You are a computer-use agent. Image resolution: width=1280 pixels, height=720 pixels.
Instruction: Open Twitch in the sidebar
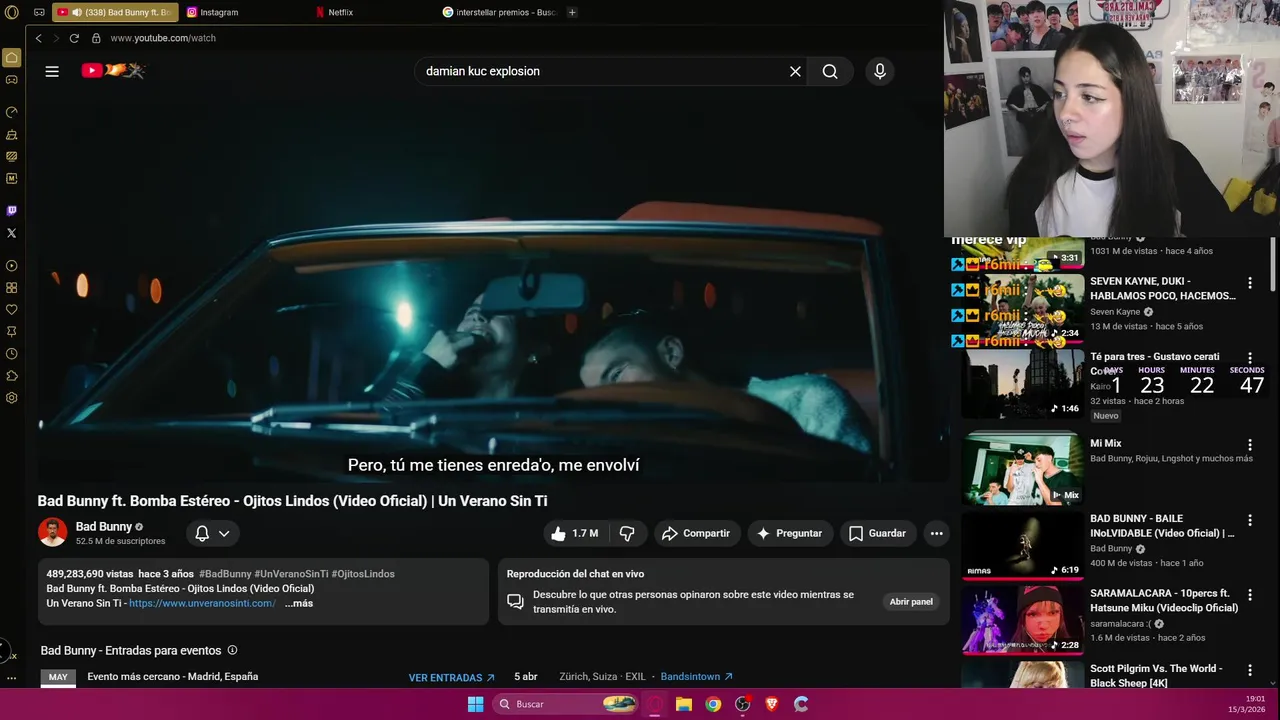click(12, 211)
